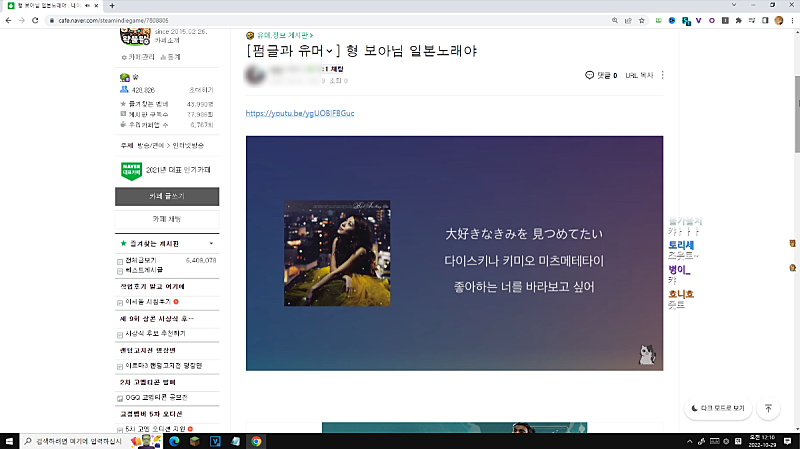Open the youtu.be/ygUOBlFBGuc link

300,113
